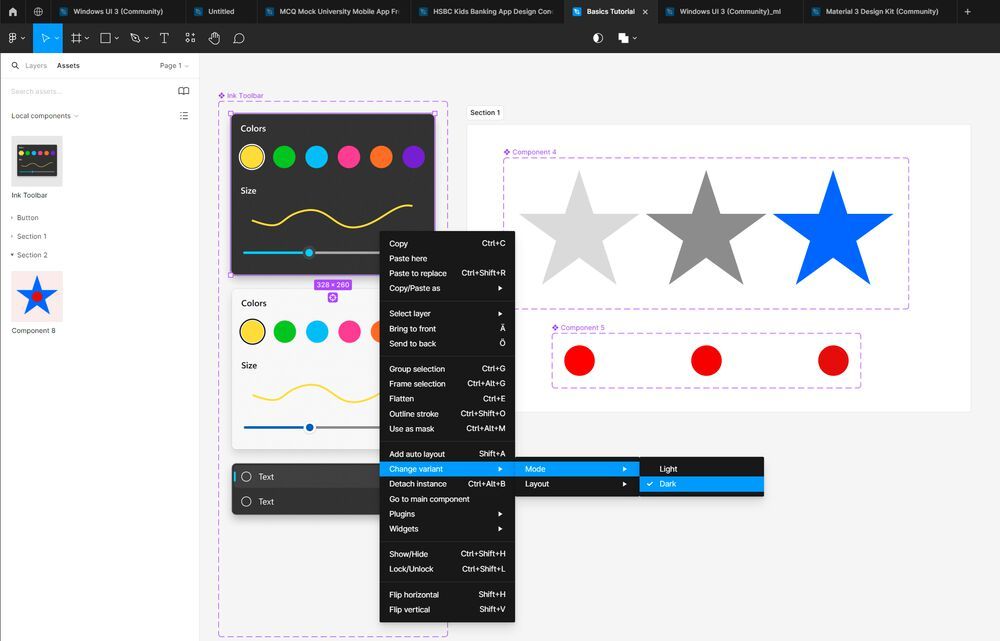Open the team library book icon

(183, 91)
